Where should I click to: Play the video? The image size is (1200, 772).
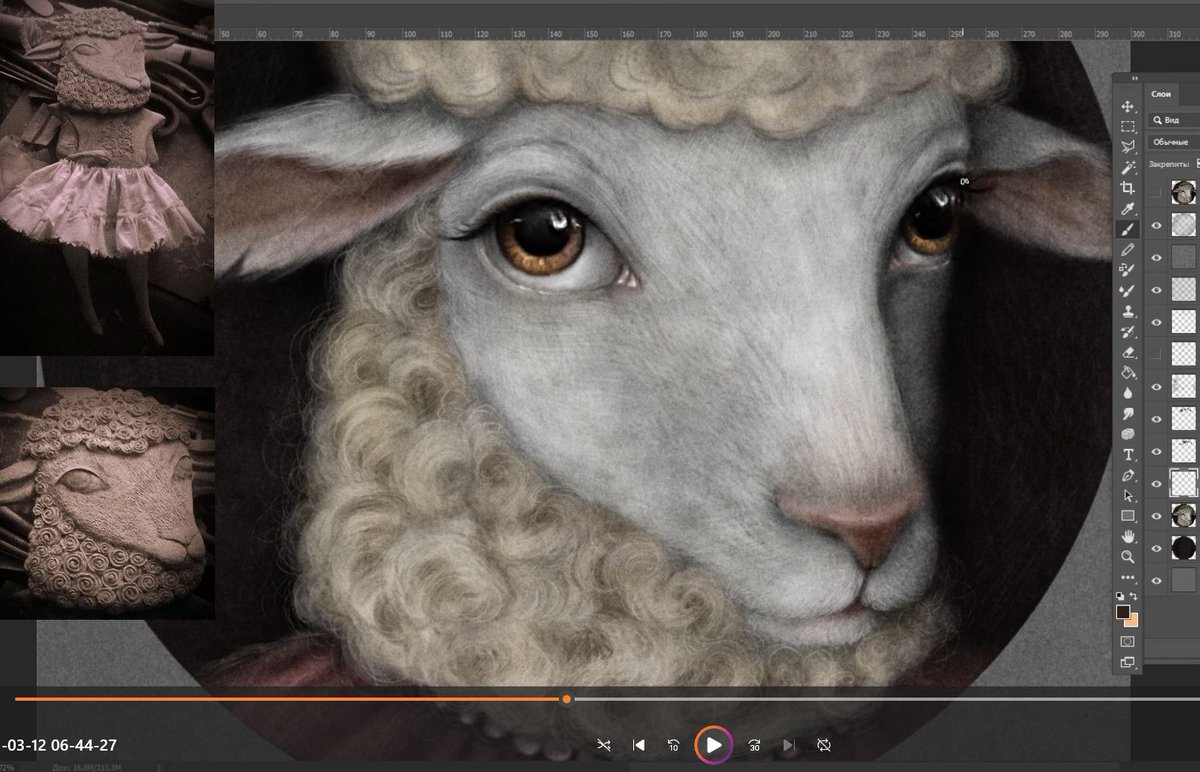click(x=714, y=745)
